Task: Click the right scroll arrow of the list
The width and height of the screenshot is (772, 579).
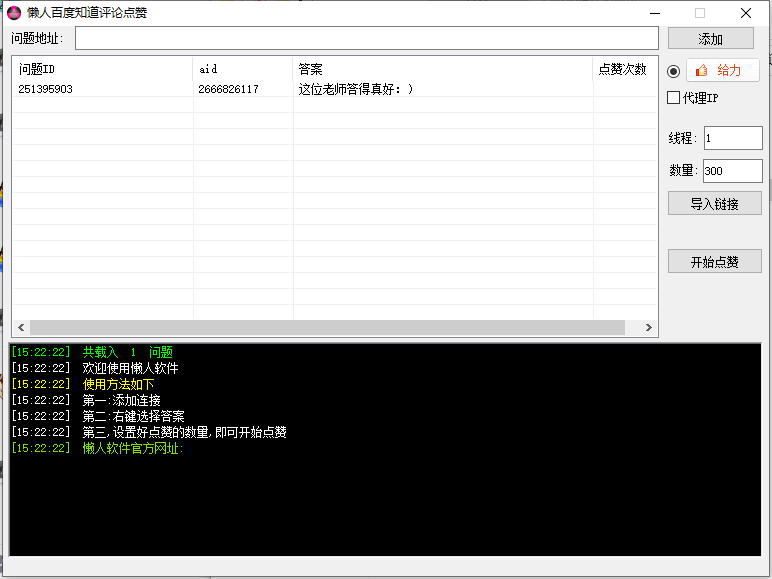Action: pos(648,327)
